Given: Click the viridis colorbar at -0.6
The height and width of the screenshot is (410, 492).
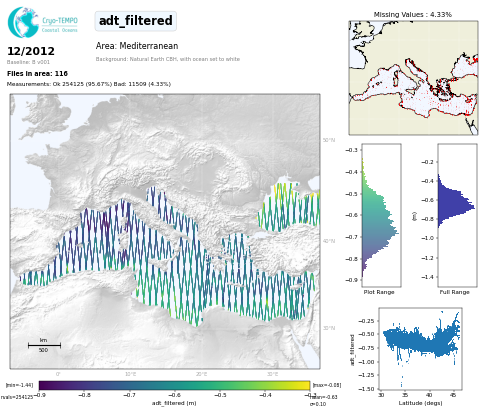Looking at the screenshot, I should click(x=175, y=385).
